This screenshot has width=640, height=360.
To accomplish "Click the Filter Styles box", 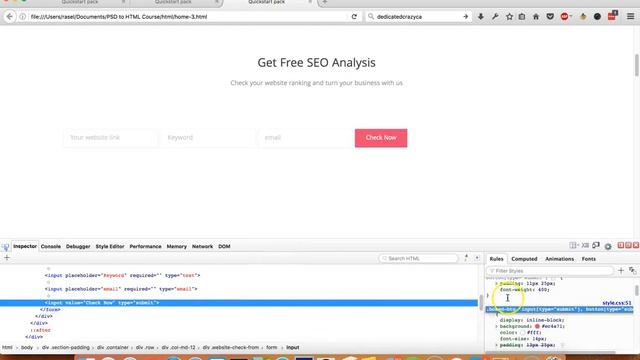I will click(550, 271).
